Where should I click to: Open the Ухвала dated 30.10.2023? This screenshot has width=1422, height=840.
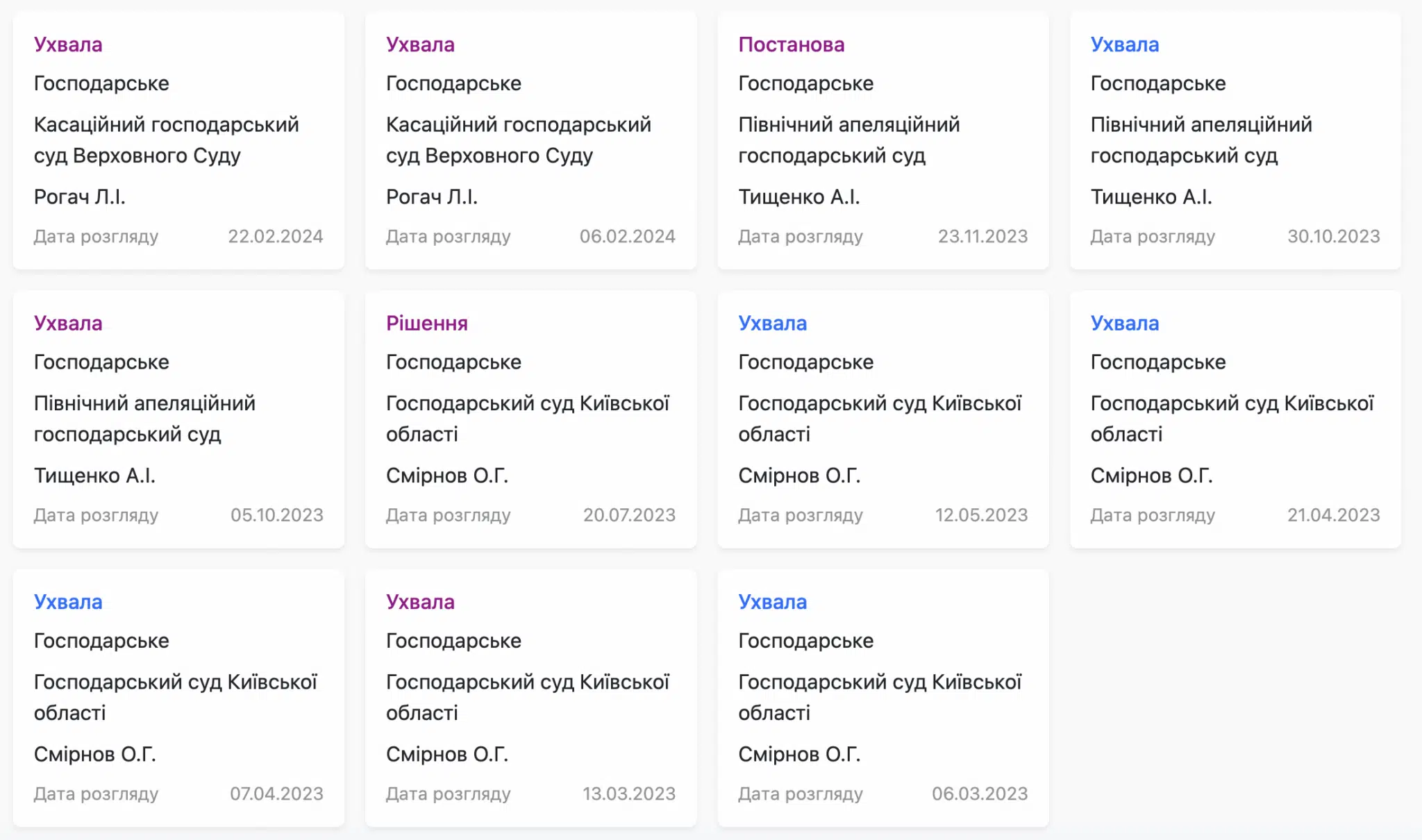click(1124, 44)
